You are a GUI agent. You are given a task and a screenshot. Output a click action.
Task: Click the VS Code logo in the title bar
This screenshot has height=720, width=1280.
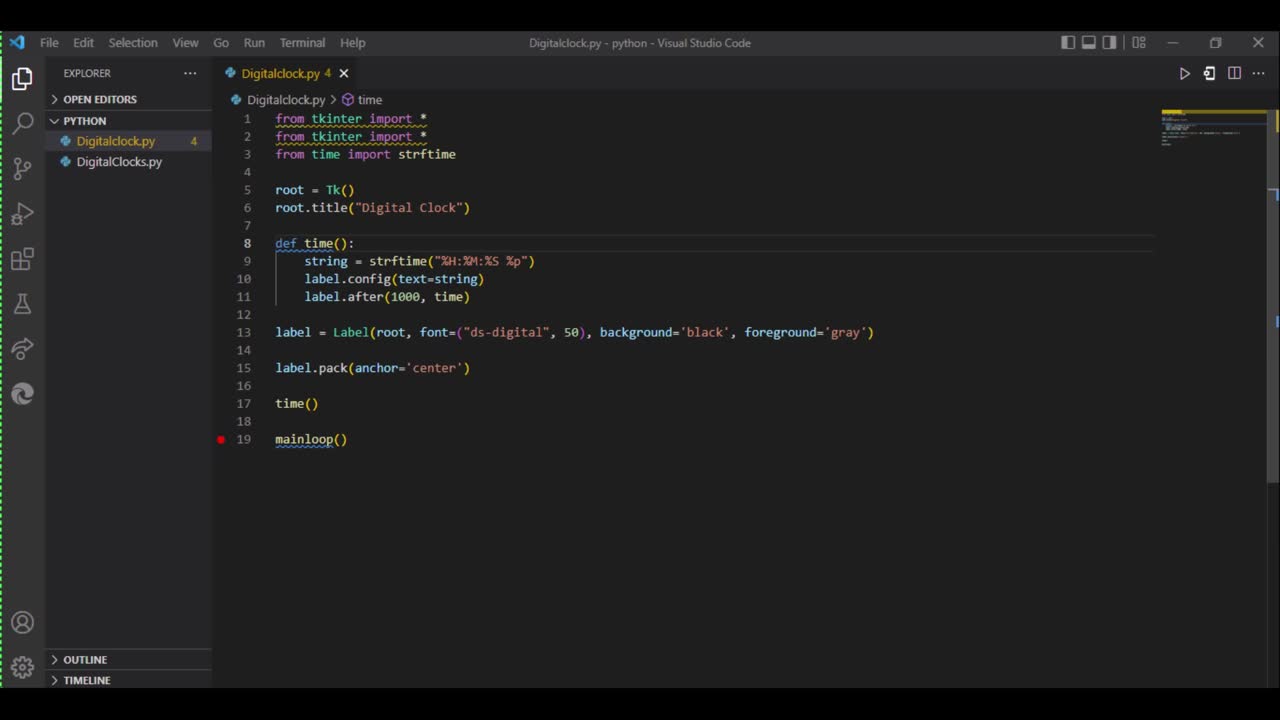tap(17, 42)
